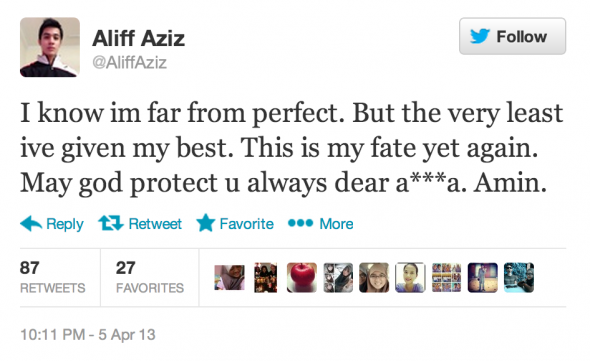
Task: Open the last avatar with sunglasses man
Action: click(x=519, y=277)
